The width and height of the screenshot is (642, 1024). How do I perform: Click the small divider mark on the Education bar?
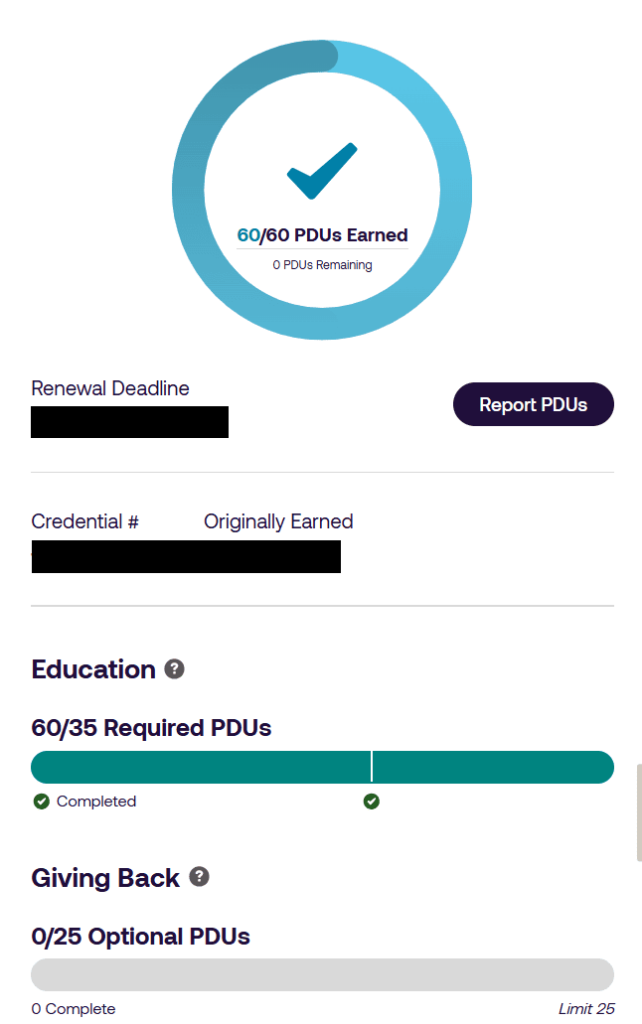(371, 766)
